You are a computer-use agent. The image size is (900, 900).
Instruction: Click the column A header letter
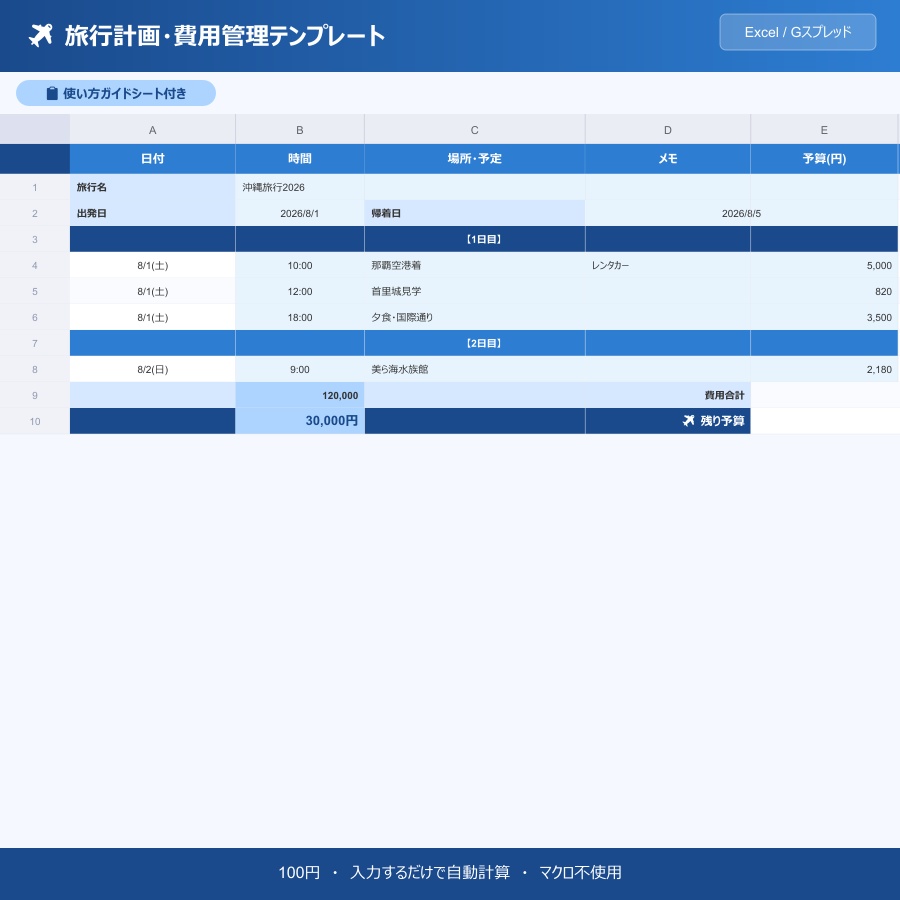[x=152, y=129]
